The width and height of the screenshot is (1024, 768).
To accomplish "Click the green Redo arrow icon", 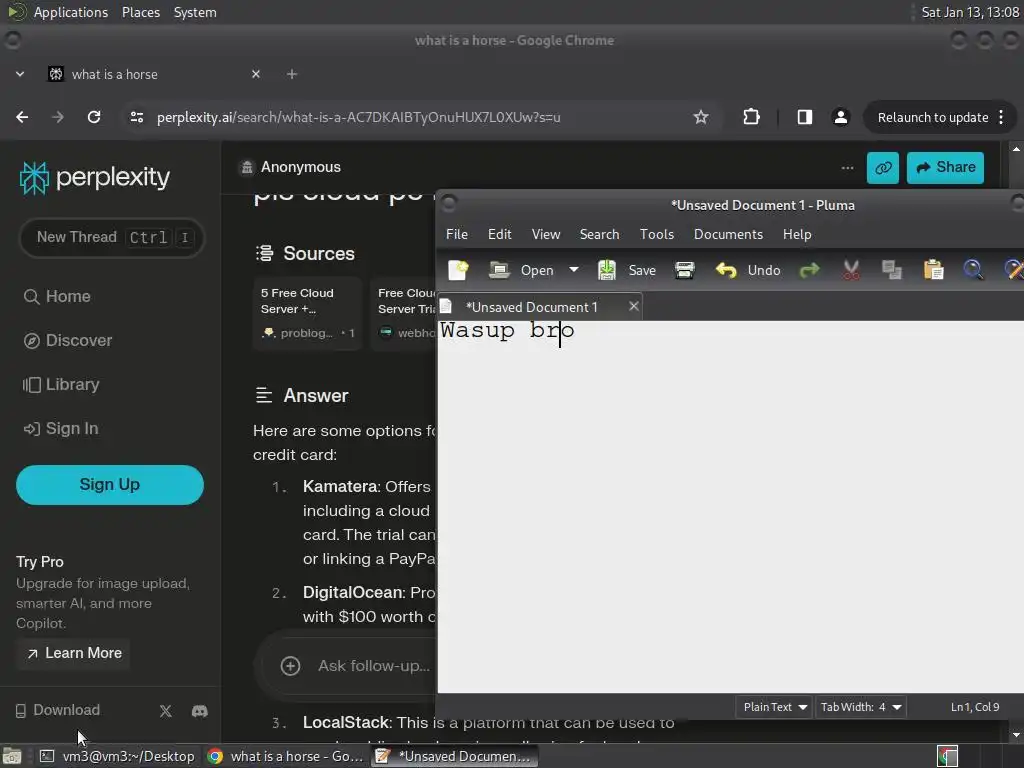I will pos(809,270).
